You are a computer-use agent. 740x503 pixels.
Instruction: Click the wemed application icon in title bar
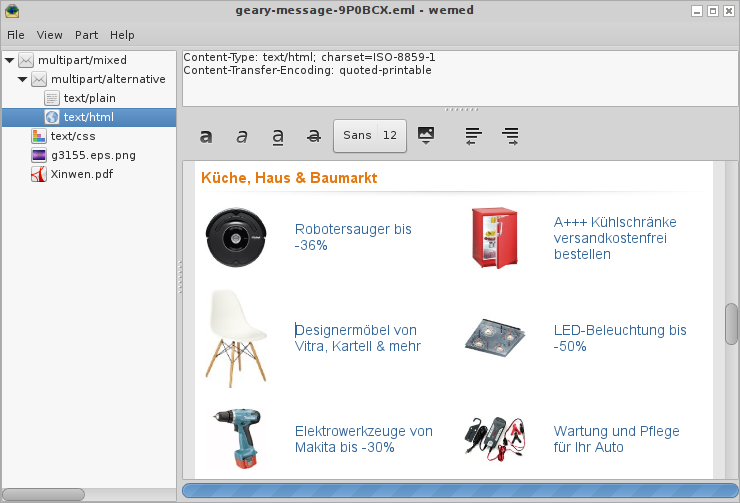click(x=12, y=10)
